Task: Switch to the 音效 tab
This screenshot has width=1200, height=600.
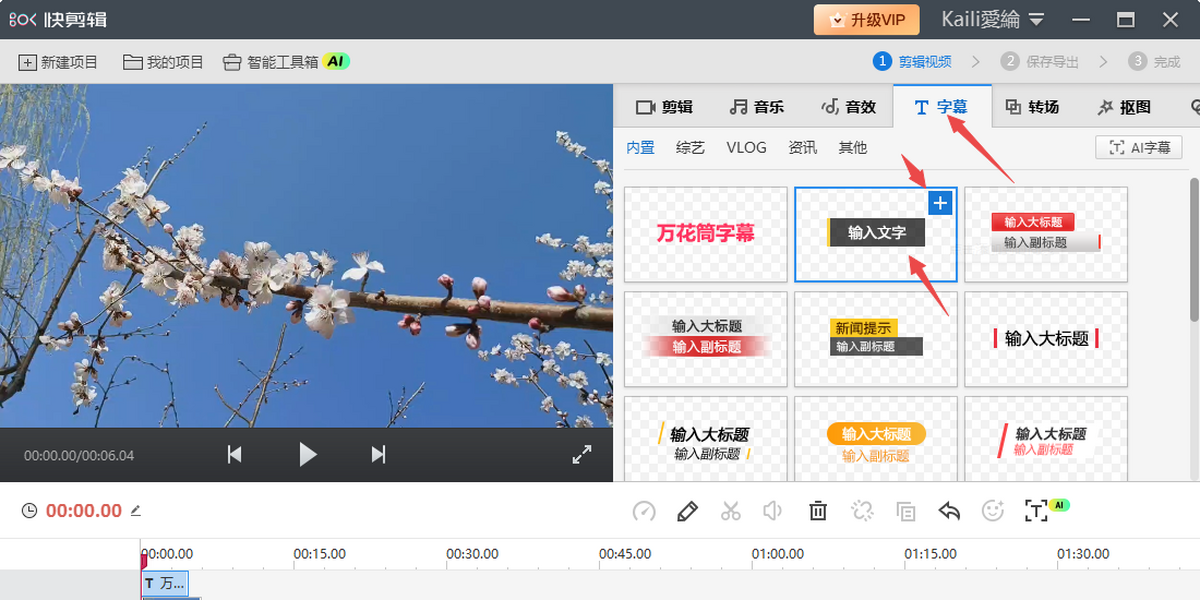Action: click(x=848, y=107)
